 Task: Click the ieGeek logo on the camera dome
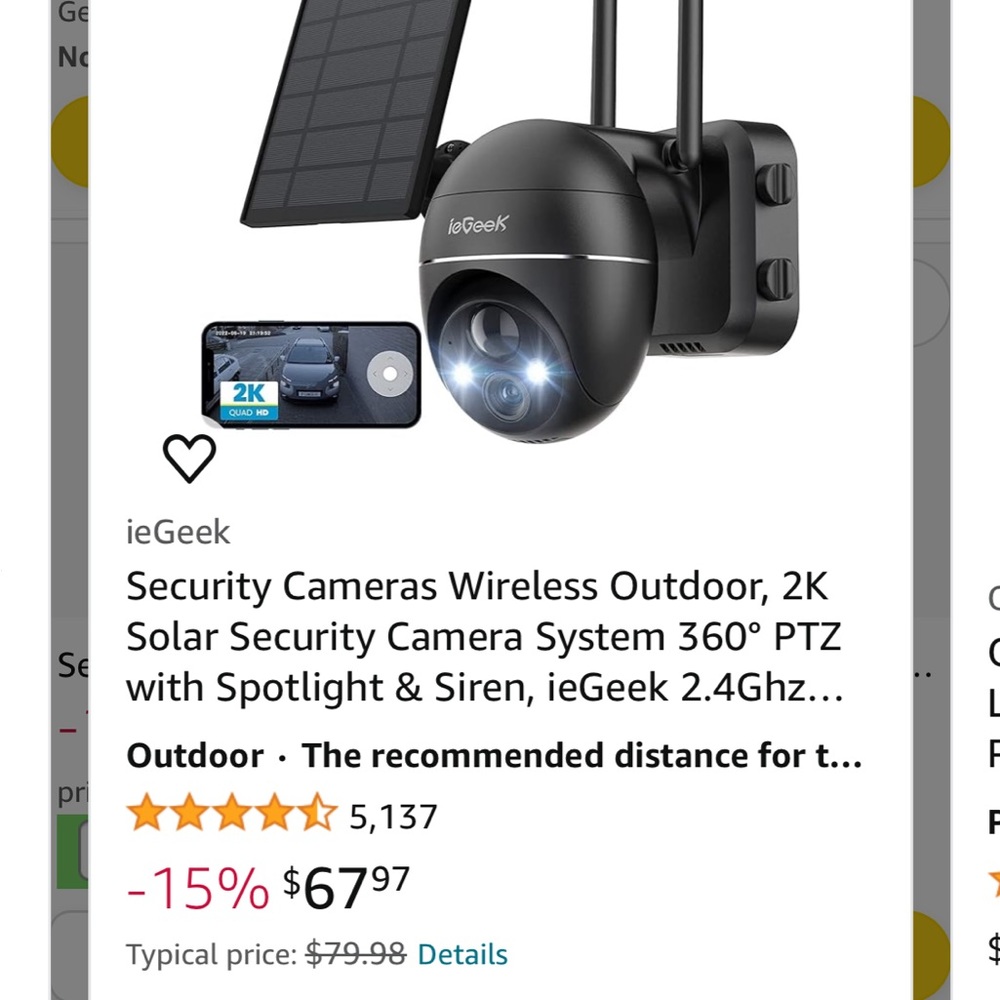pos(478,222)
